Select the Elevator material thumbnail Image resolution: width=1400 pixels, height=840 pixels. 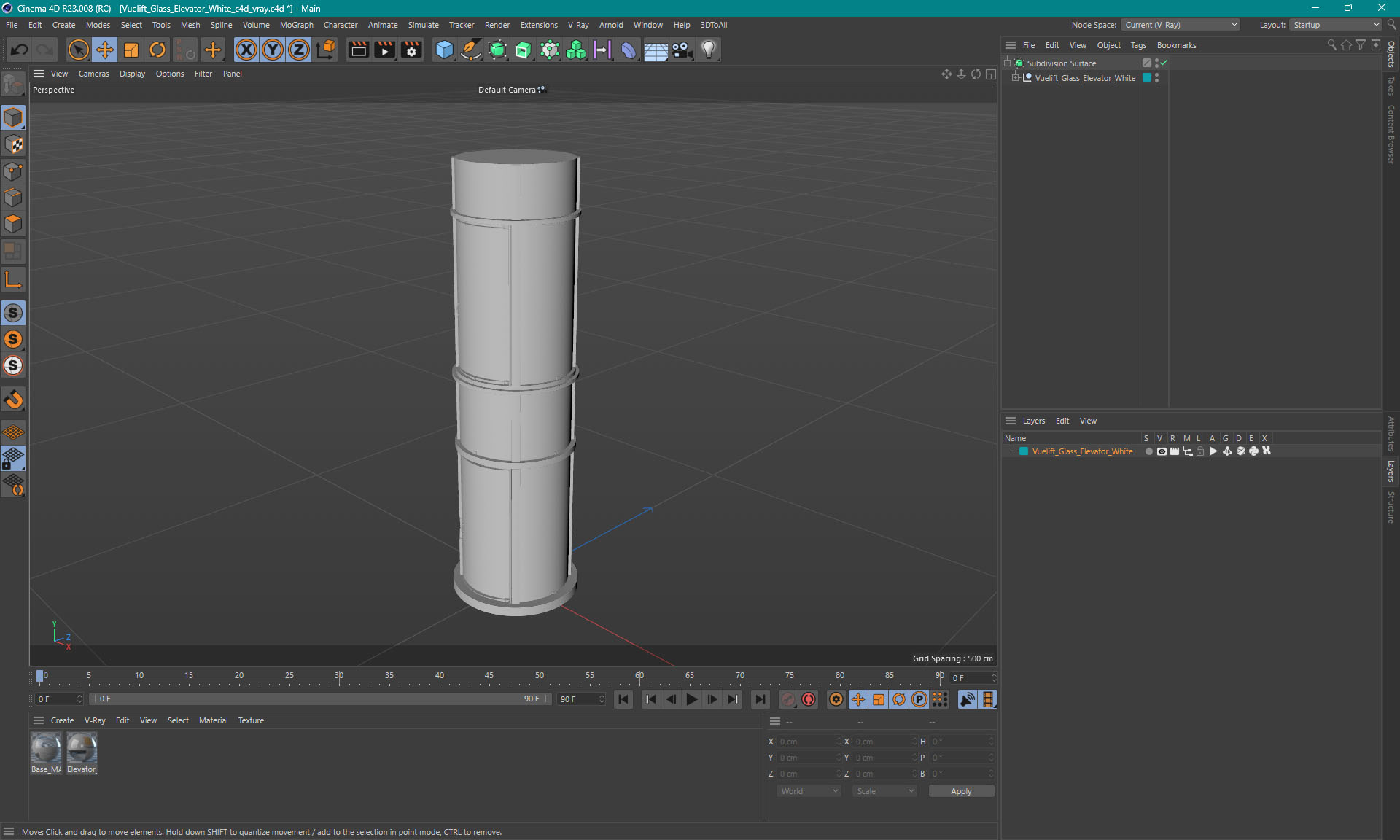[x=82, y=748]
